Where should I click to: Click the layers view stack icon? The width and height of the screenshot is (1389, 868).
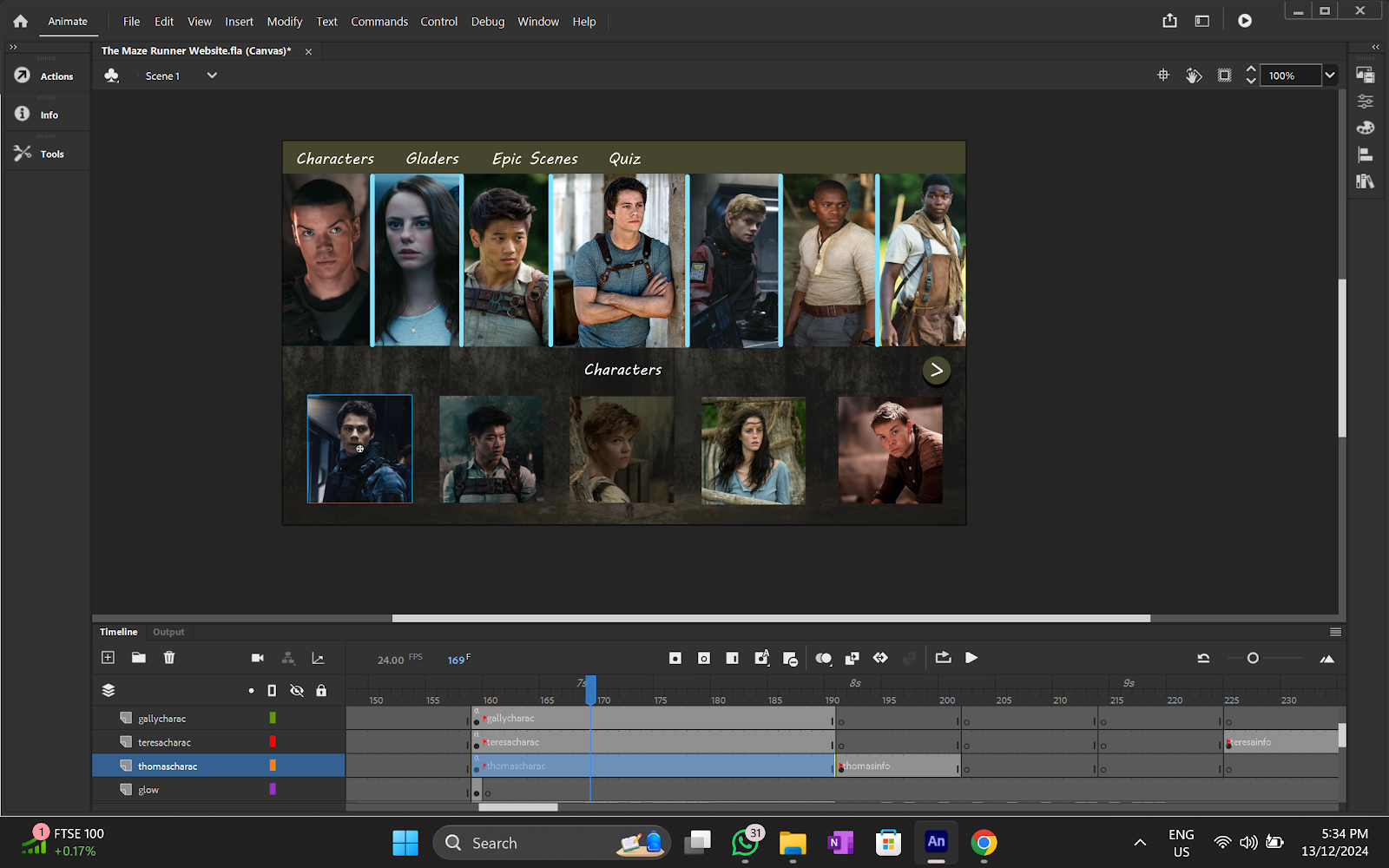pyautogui.click(x=109, y=690)
